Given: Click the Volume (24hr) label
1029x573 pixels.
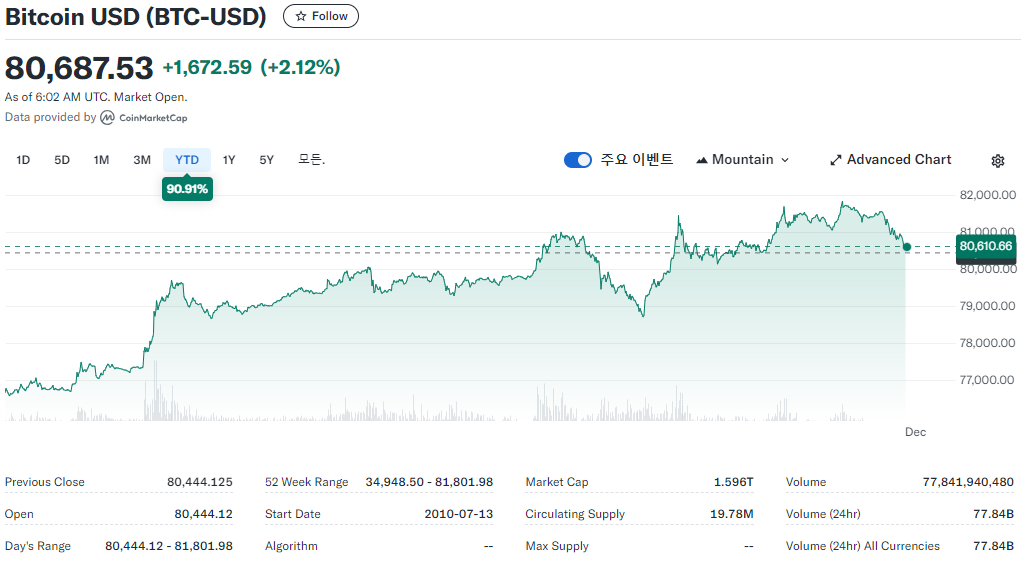Looking at the screenshot, I should (823, 514).
